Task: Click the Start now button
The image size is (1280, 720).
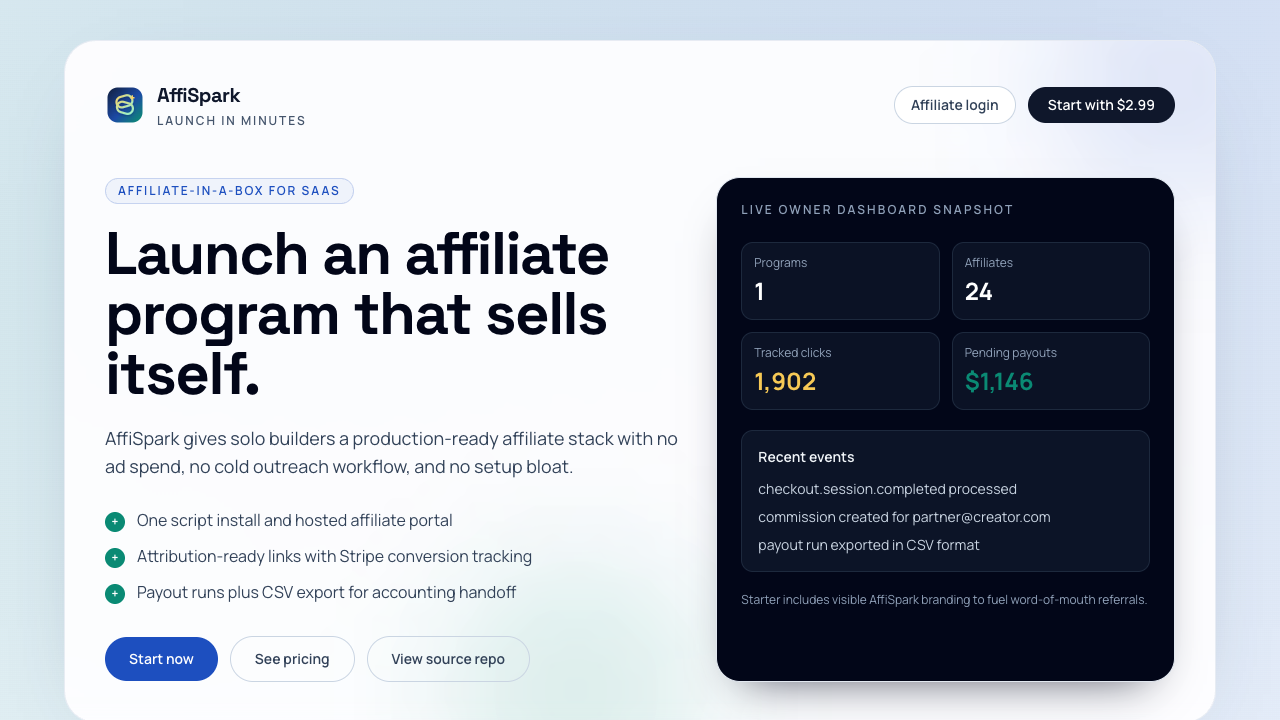Action: pos(161,658)
